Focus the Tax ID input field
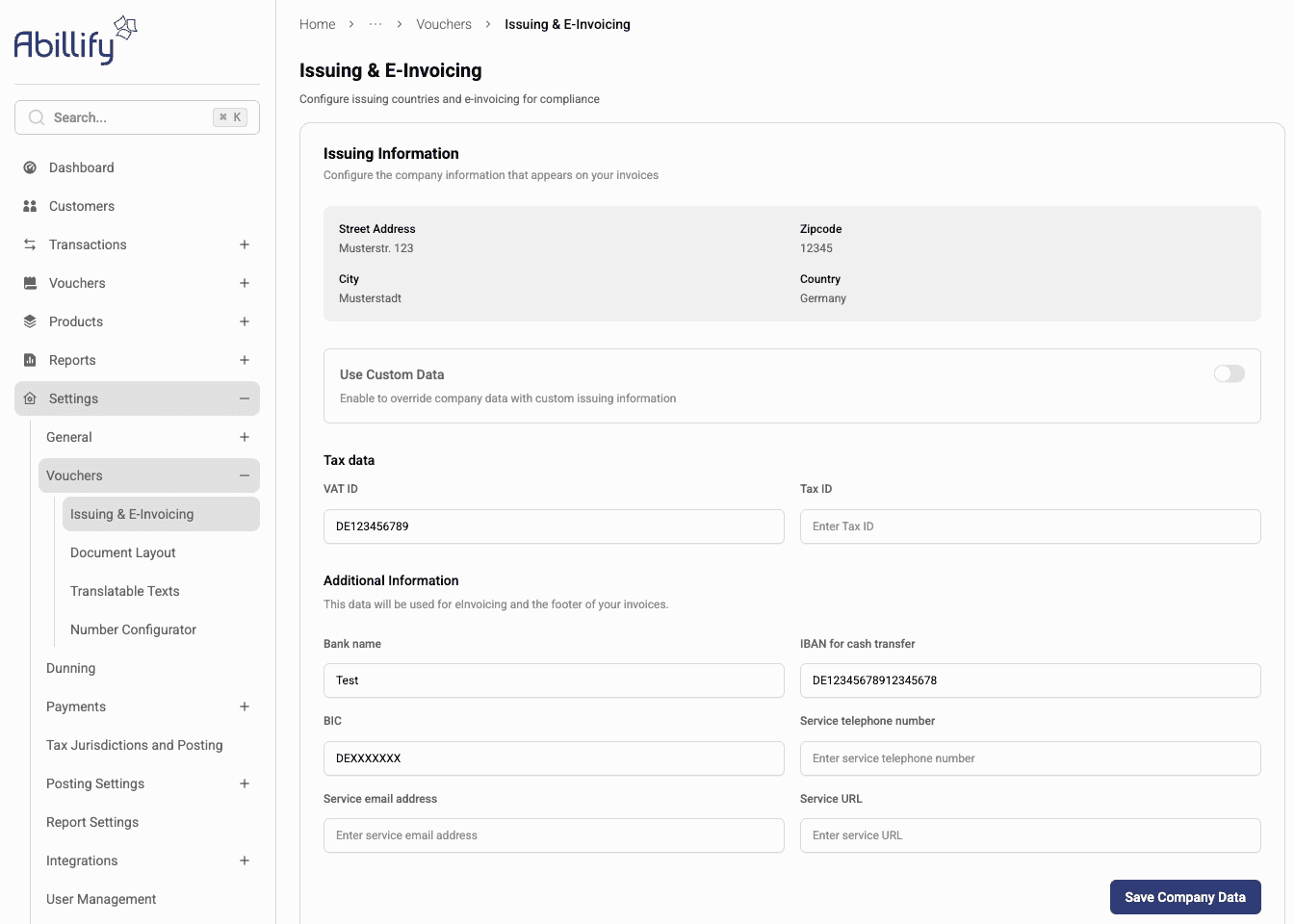 [1029, 526]
